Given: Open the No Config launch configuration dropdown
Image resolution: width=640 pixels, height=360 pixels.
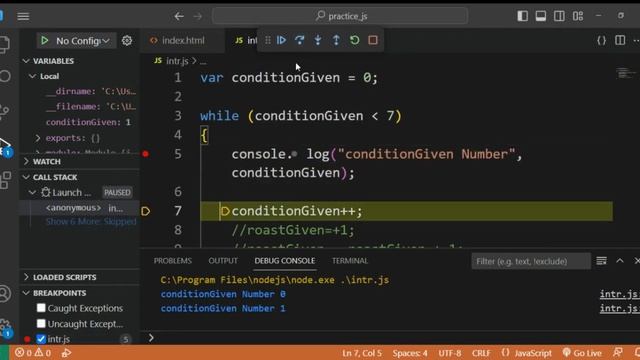Looking at the screenshot, I should click(x=83, y=40).
